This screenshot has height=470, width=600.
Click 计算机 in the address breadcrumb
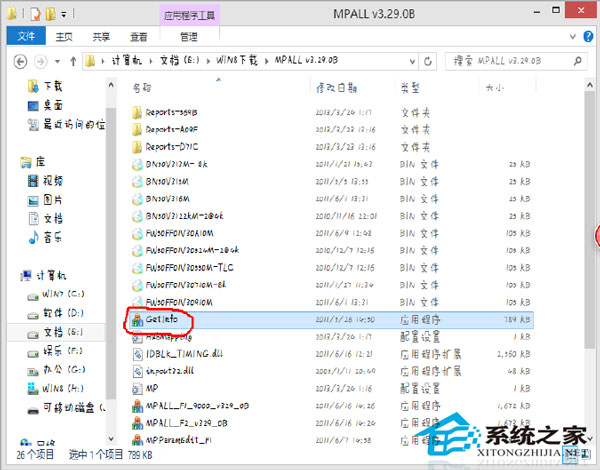click(x=127, y=60)
